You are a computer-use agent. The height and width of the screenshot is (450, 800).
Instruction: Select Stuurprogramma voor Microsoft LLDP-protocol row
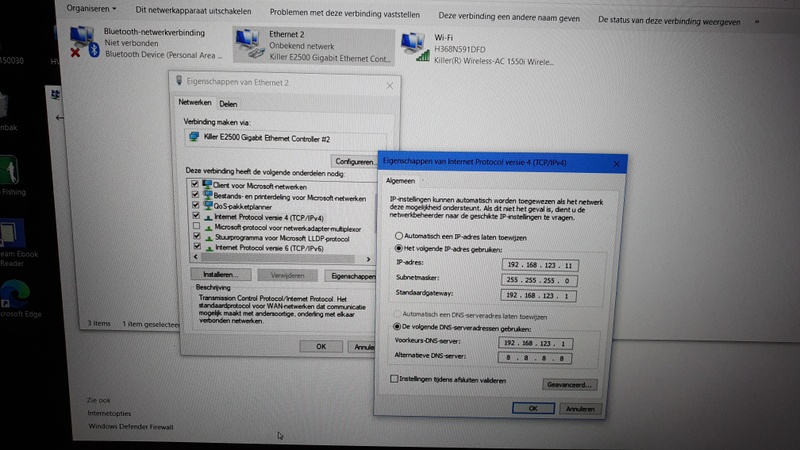[x=283, y=237]
